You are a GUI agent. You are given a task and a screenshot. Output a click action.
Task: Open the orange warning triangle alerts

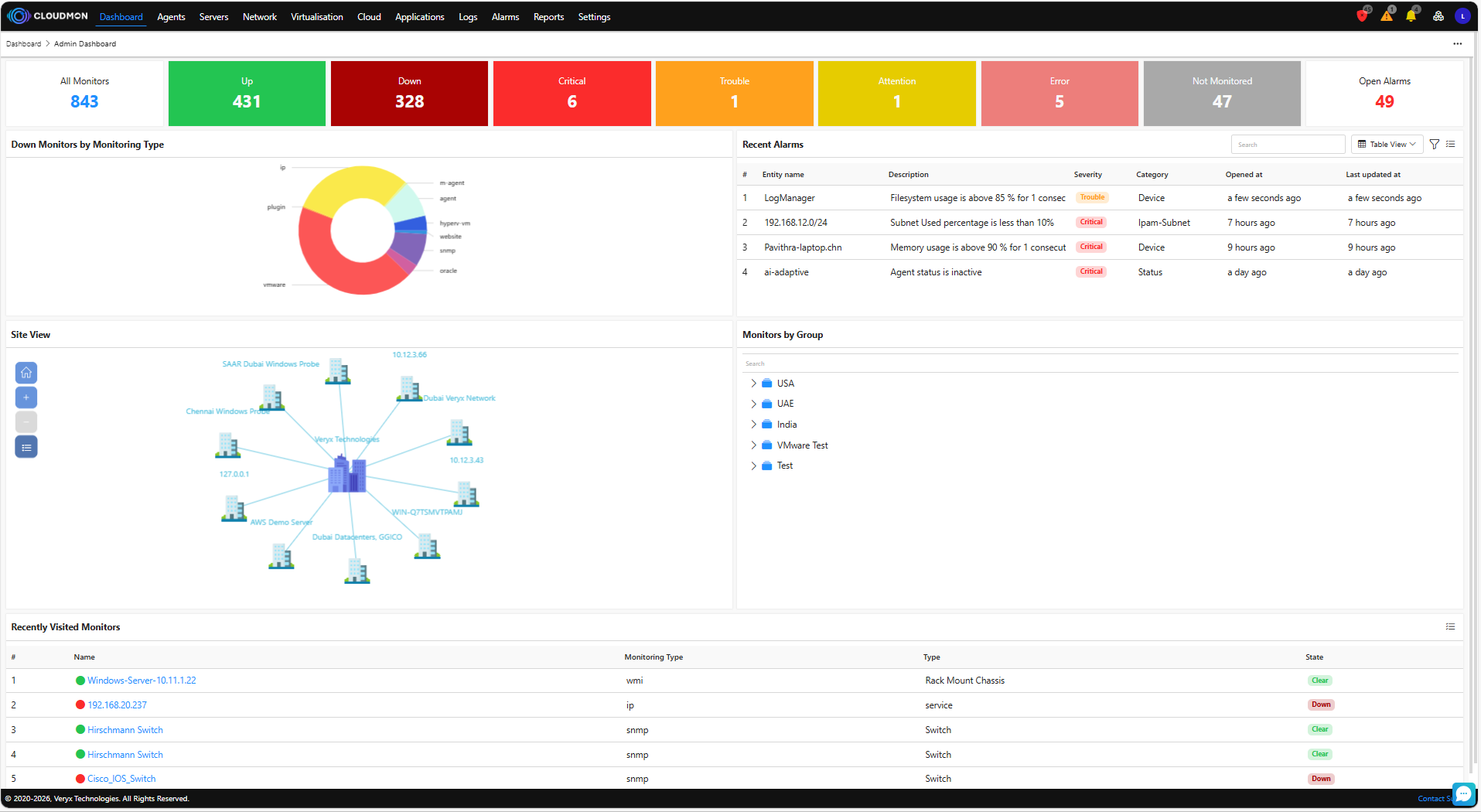click(1387, 16)
